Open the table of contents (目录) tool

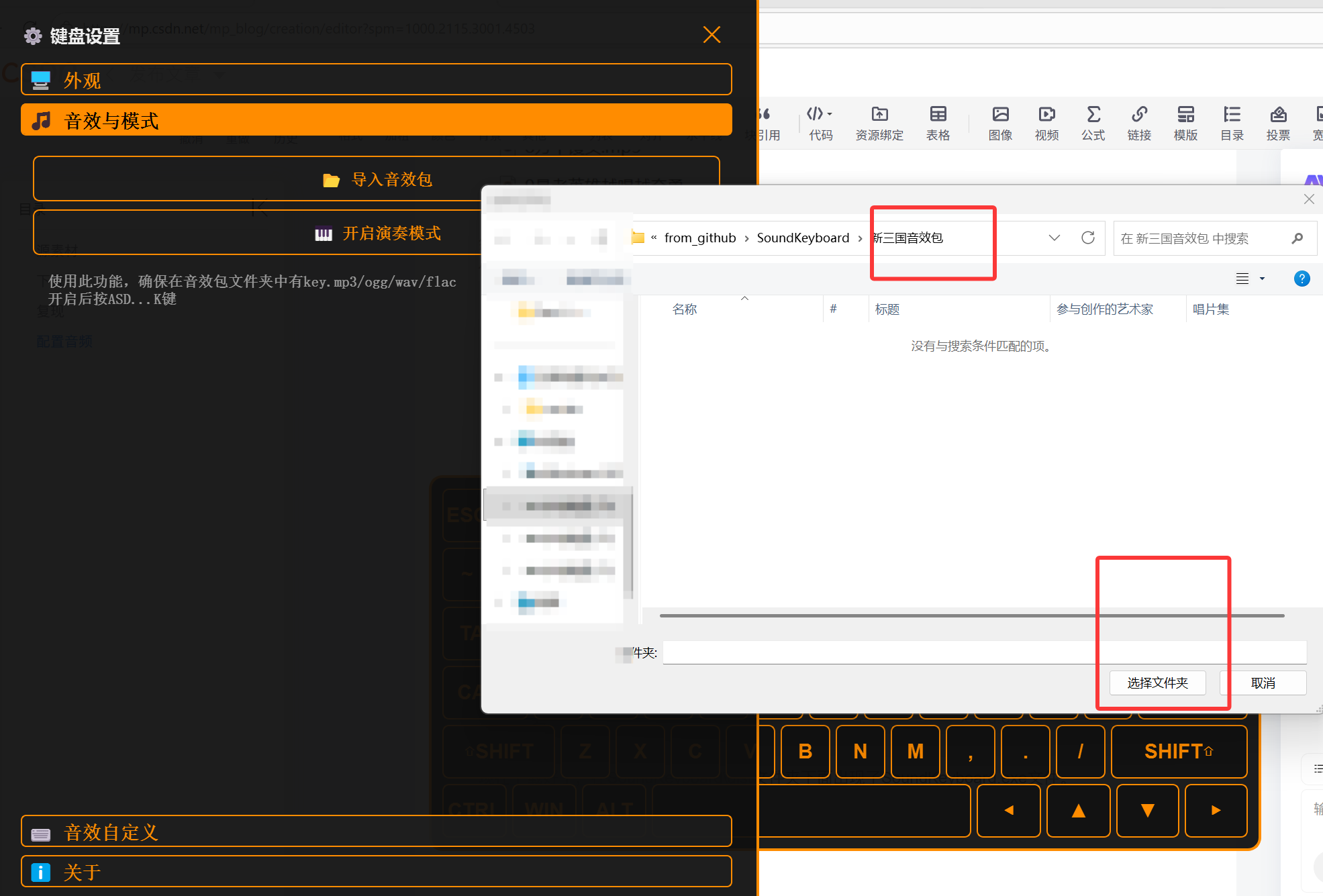tap(1232, 123)
